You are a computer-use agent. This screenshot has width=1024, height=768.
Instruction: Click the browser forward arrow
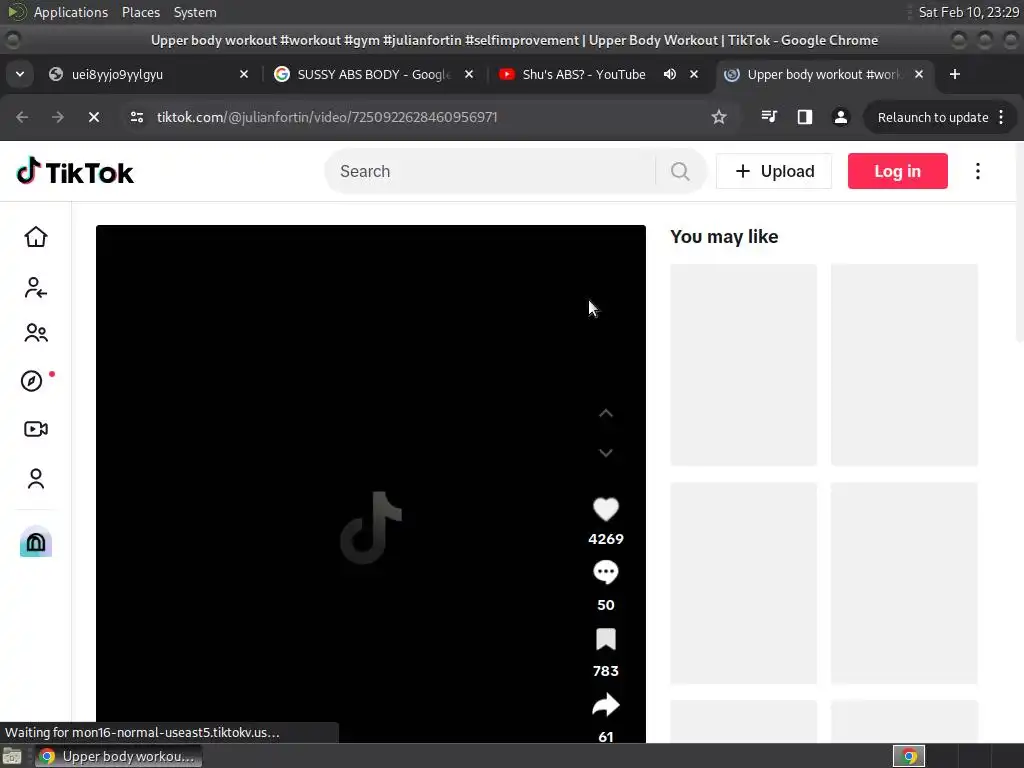click(58, 117)
